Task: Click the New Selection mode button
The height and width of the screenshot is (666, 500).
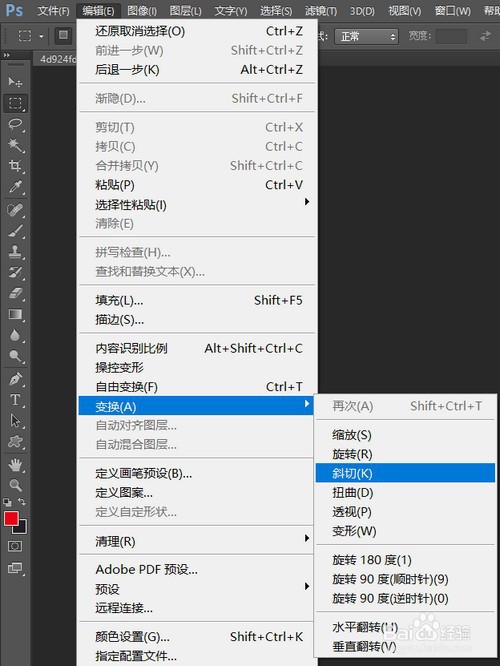Action: click(63, 35)
